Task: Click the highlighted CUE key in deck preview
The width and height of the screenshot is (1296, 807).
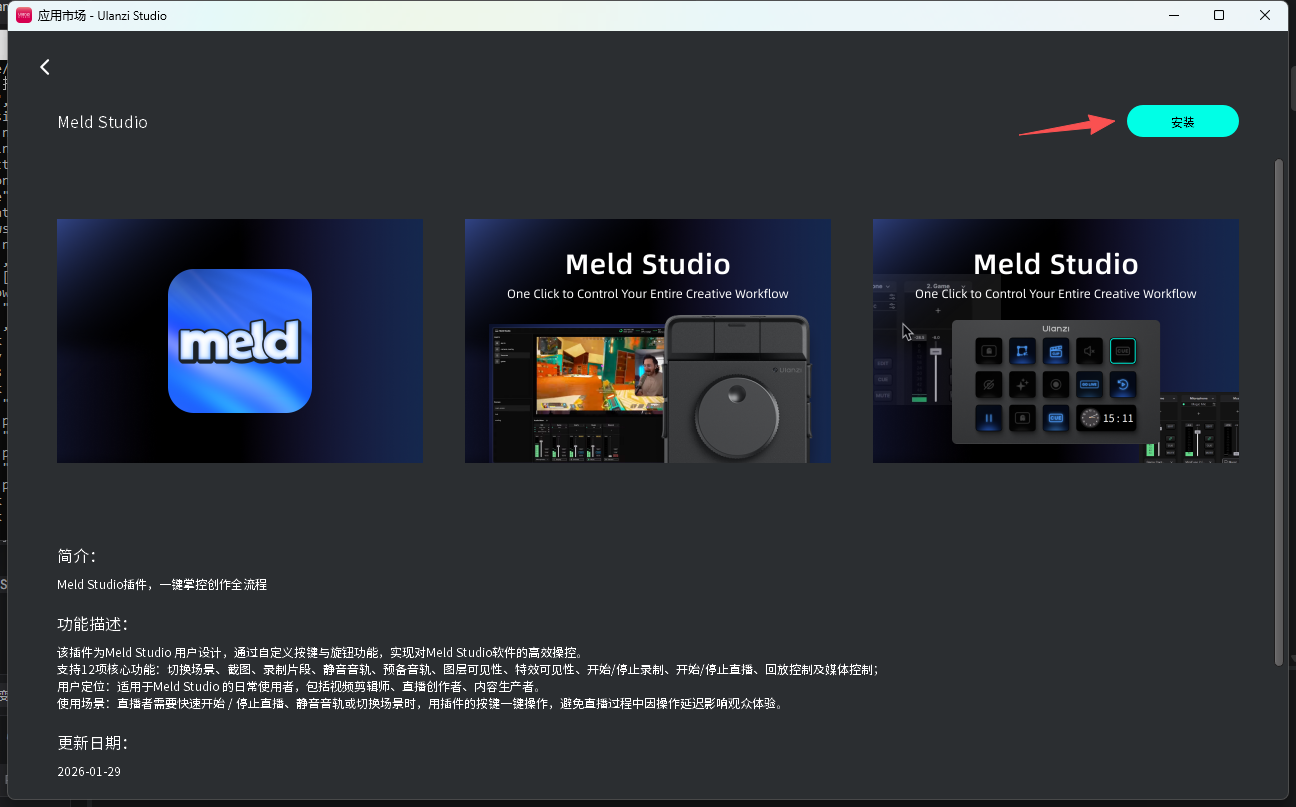Action: (1123, 351)
